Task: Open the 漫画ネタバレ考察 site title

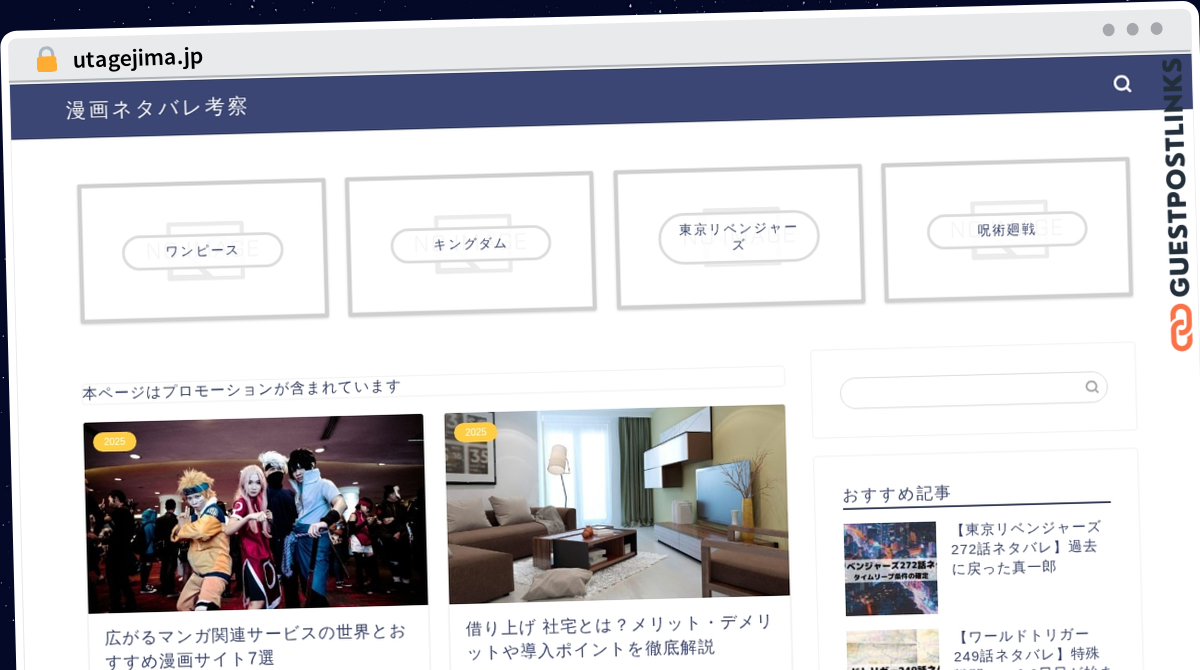Action: 157,108
